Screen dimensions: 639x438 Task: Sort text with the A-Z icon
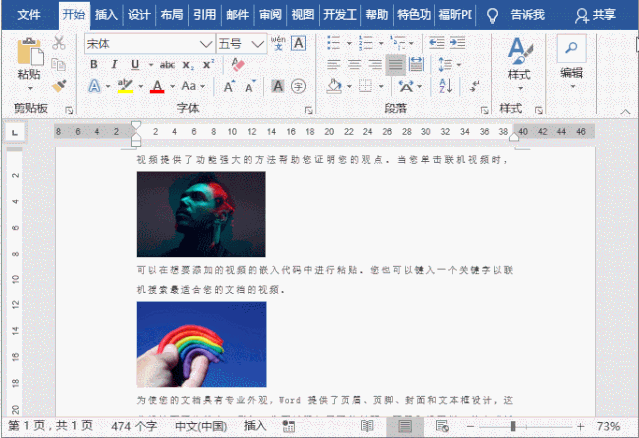445,86
